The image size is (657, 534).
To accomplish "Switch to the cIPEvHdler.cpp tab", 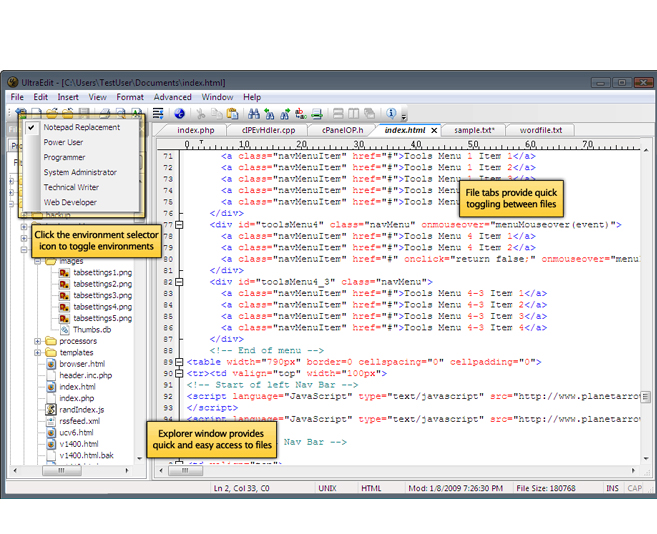I will [x=268, y=130].
